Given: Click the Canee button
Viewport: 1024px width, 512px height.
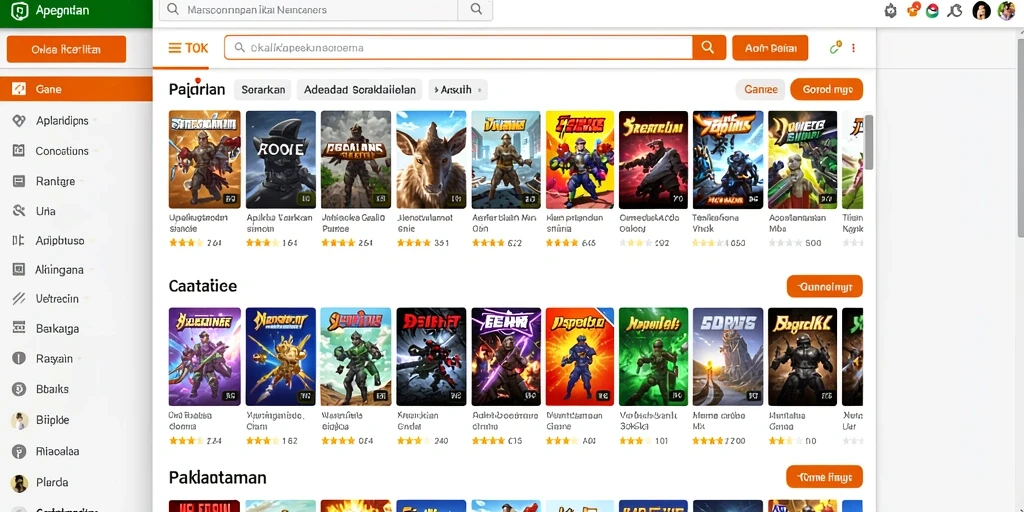Looking at the screenshot, I should [760, 89].
